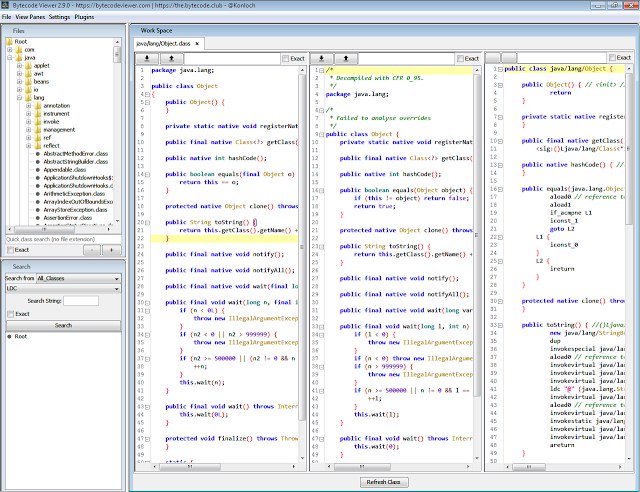Viewport: 640px width, 492px height.
Task: Select the io folder icon
Action: pyautogui.click(x=28, y=90)
